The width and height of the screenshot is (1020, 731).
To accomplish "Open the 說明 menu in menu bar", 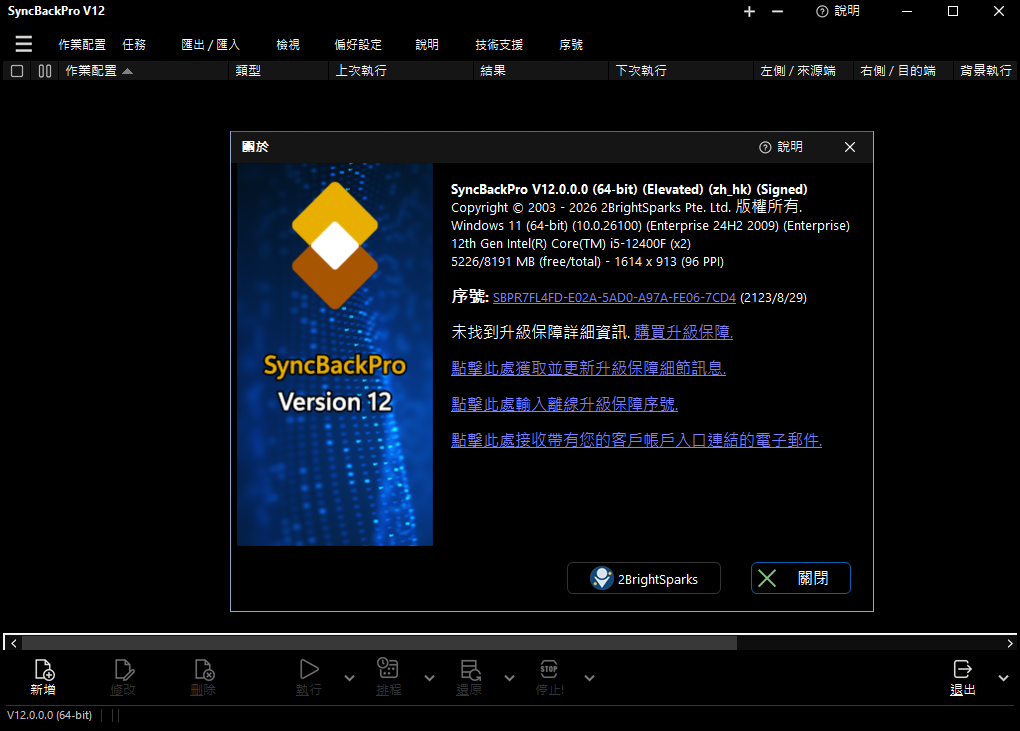I will click(x=427, y=44).
